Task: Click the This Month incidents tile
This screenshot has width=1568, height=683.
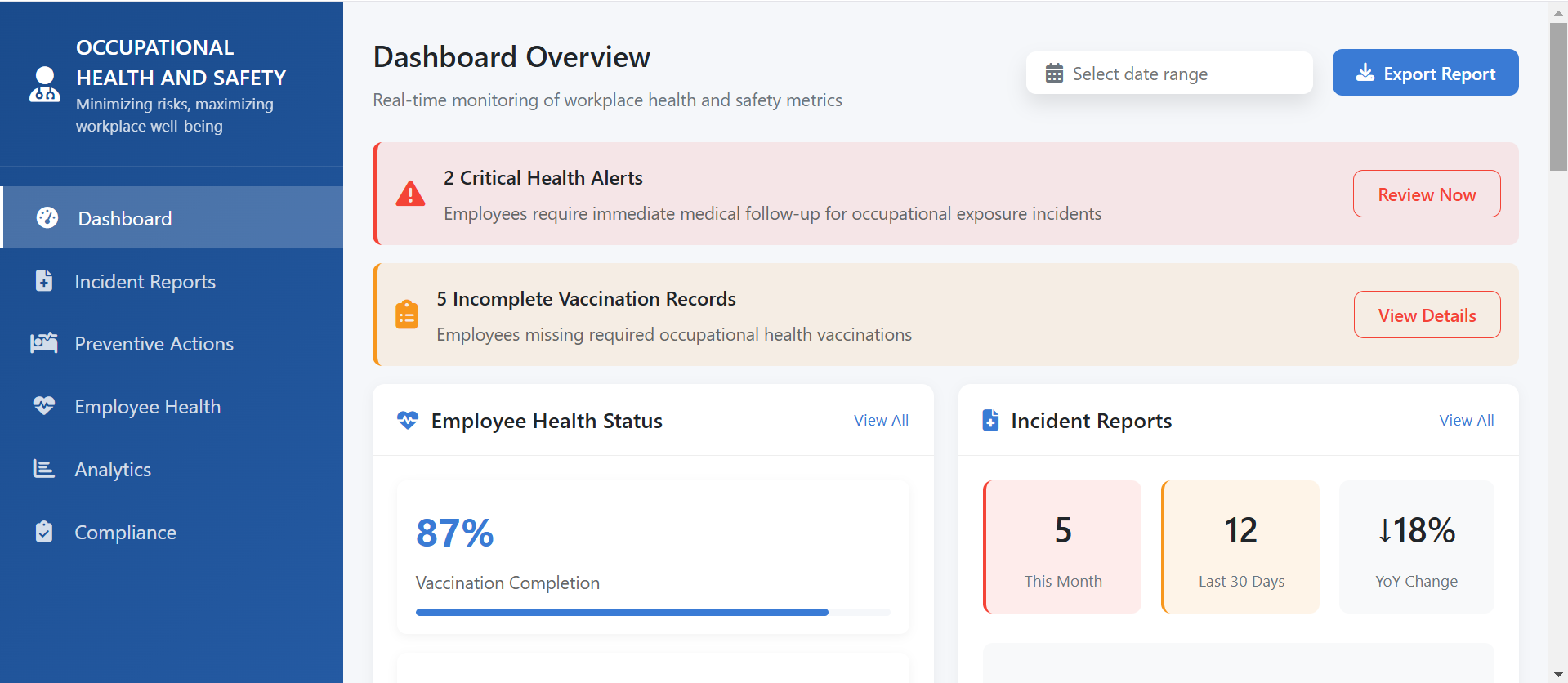Action: point(1062,547)
